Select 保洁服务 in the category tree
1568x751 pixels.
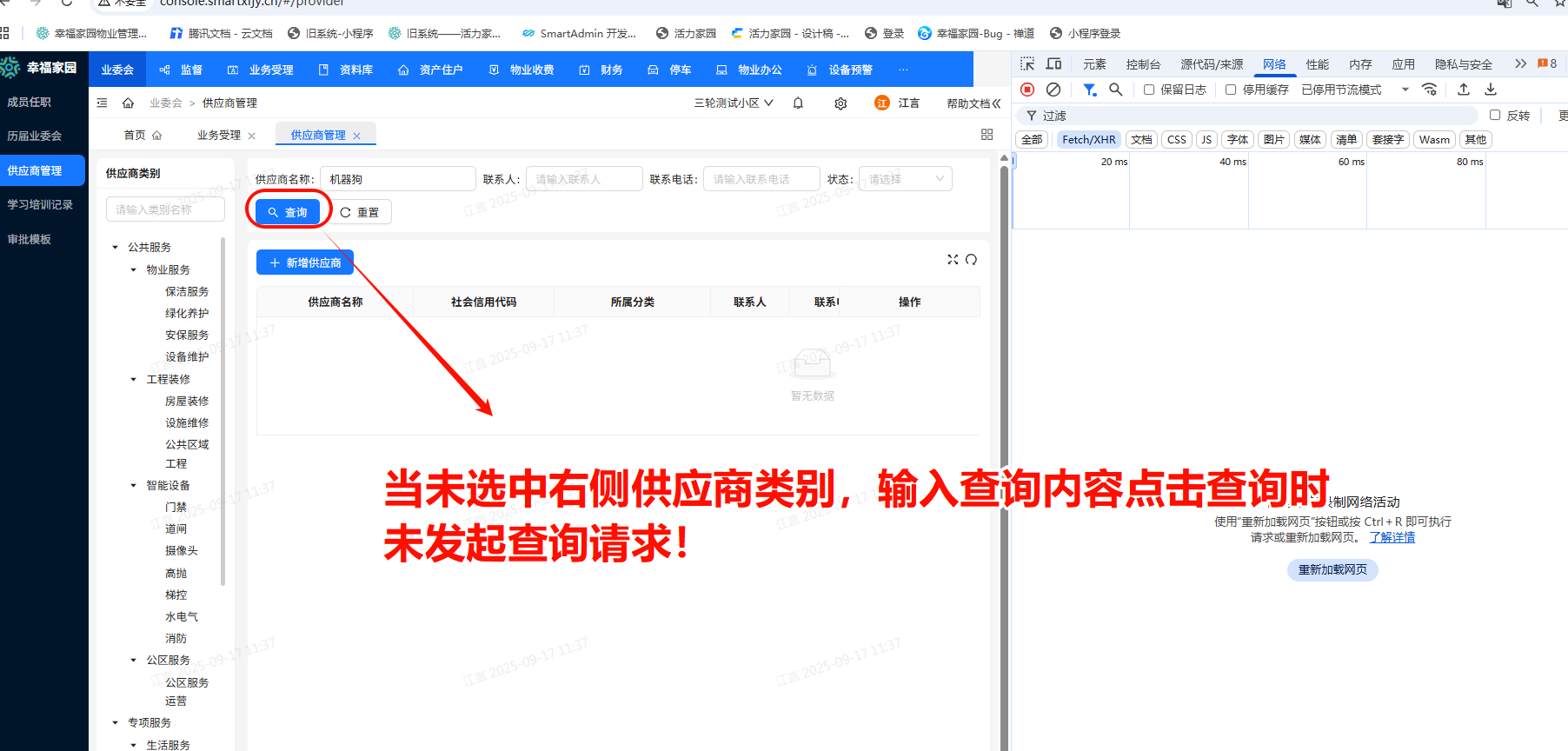pos(187,292)
